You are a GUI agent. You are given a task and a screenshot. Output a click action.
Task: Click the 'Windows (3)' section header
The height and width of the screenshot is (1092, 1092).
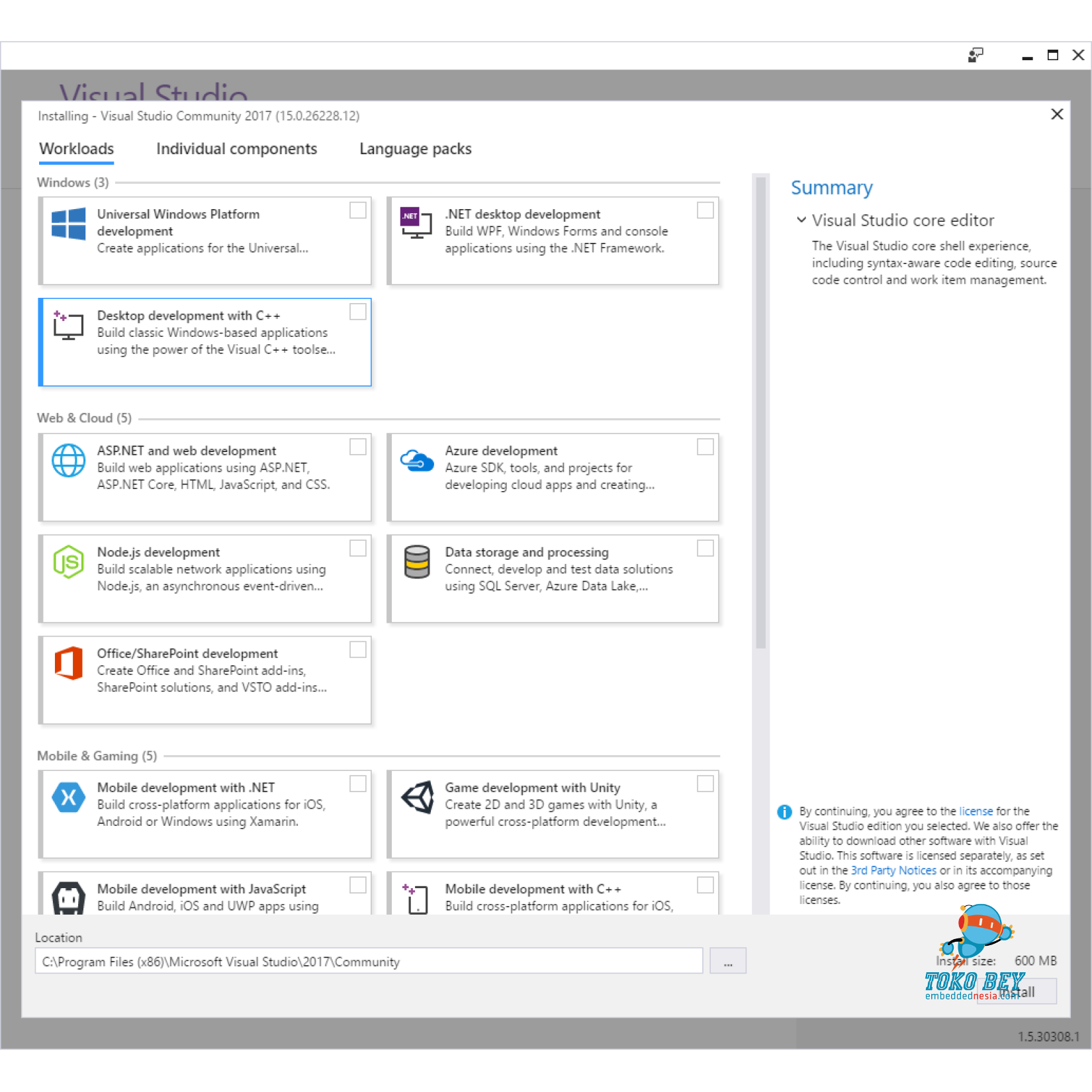(x=73, y=183)
